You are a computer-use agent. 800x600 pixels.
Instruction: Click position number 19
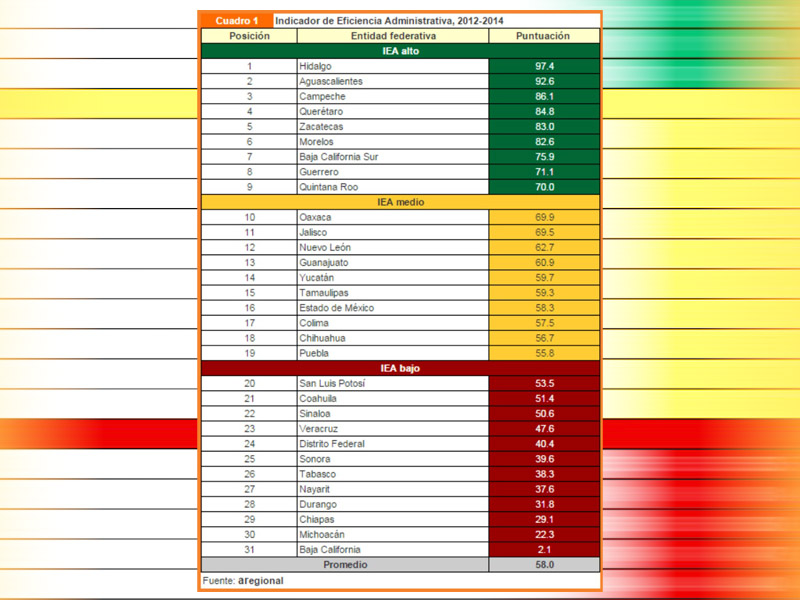click(x=249, y=353)
